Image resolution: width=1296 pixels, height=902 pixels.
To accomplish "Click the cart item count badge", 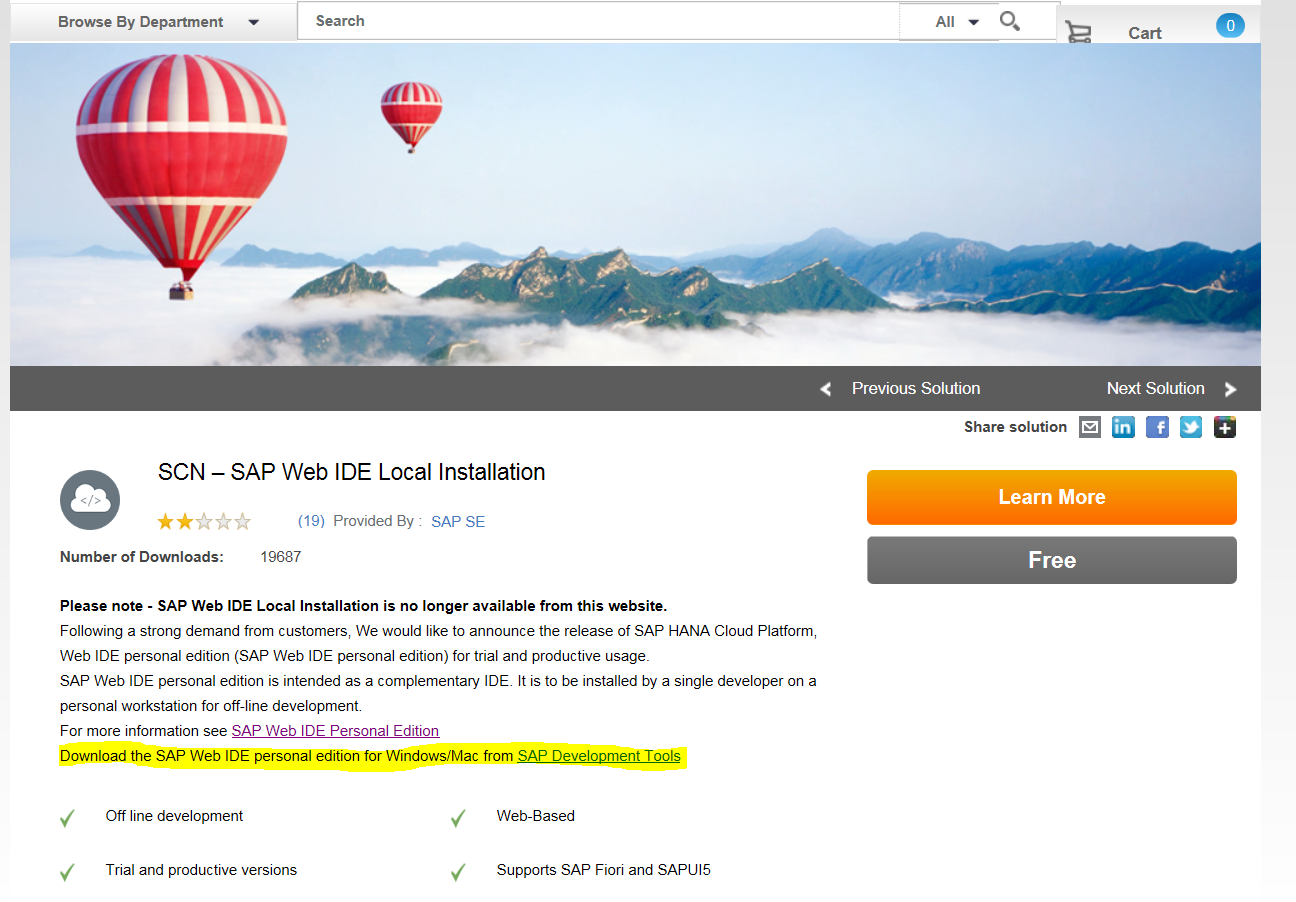I will click(x=1230, y=26).
